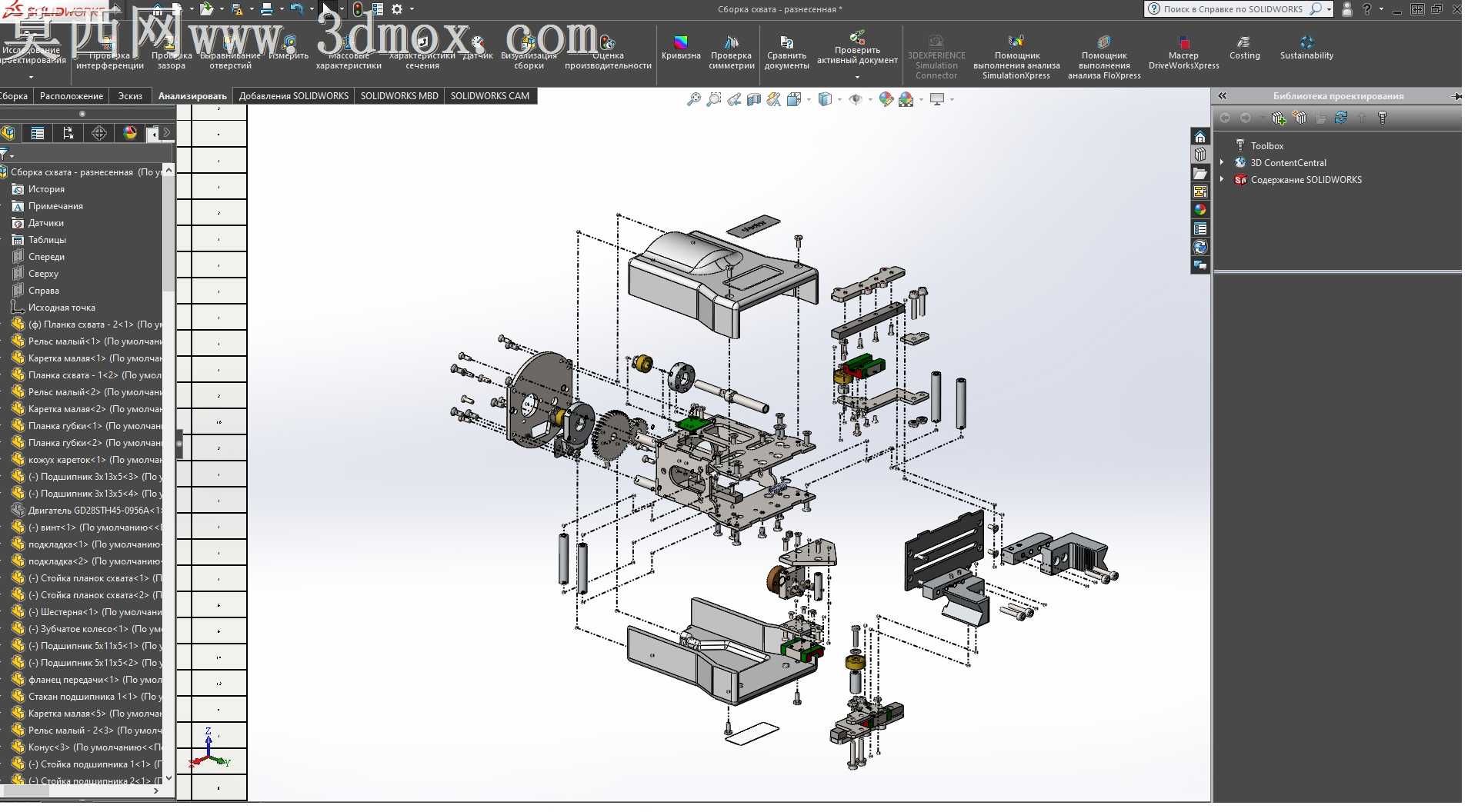Viewport: 1468px width, 812px height.
Task: Click Create New Folder library icon
Action: pos(1300,118)
